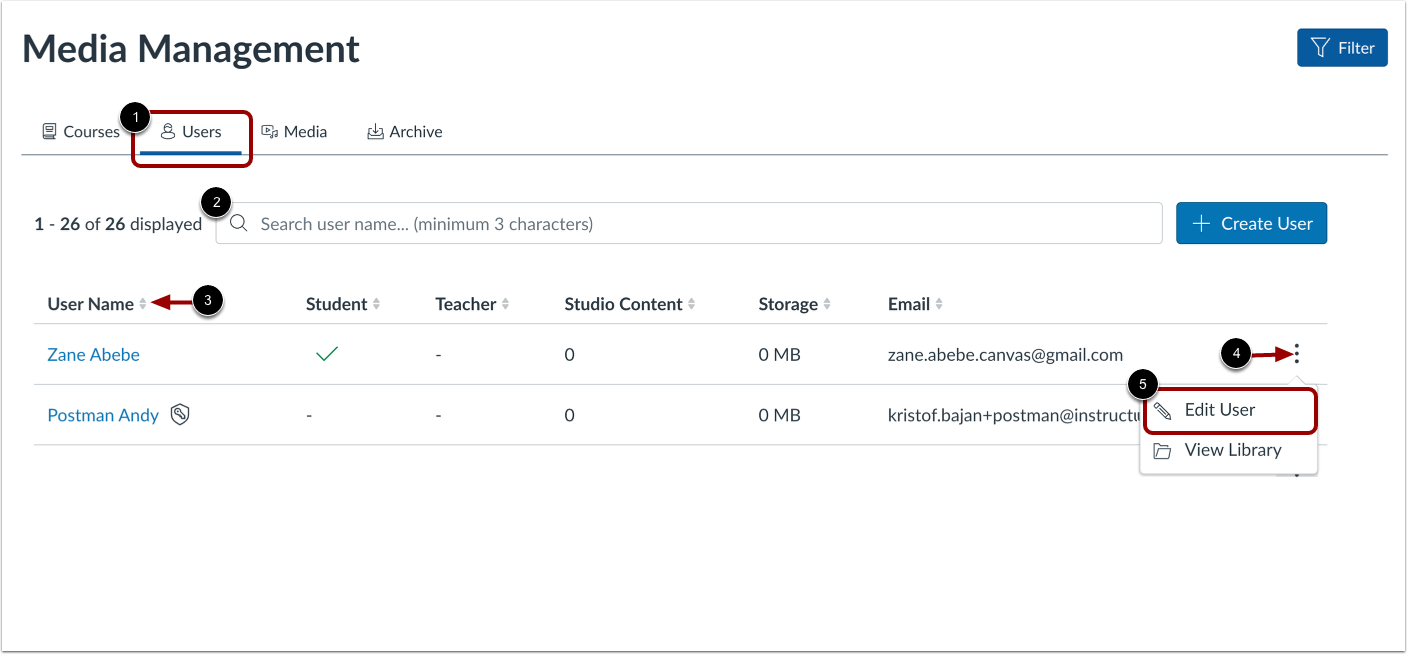Click the Courses tab icon
The width and height of the screenshot is (1407, 654).
coord(49,131)
